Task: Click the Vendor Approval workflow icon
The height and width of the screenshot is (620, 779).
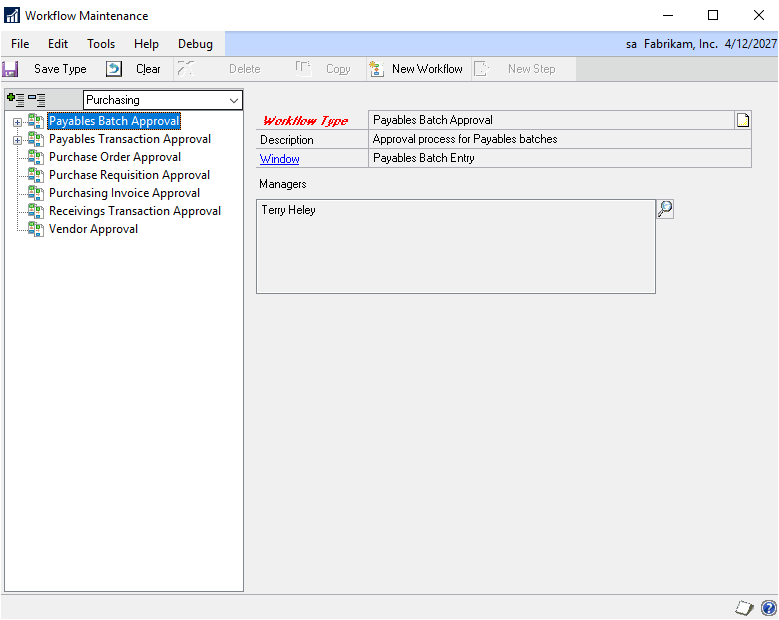Action: 36,229
